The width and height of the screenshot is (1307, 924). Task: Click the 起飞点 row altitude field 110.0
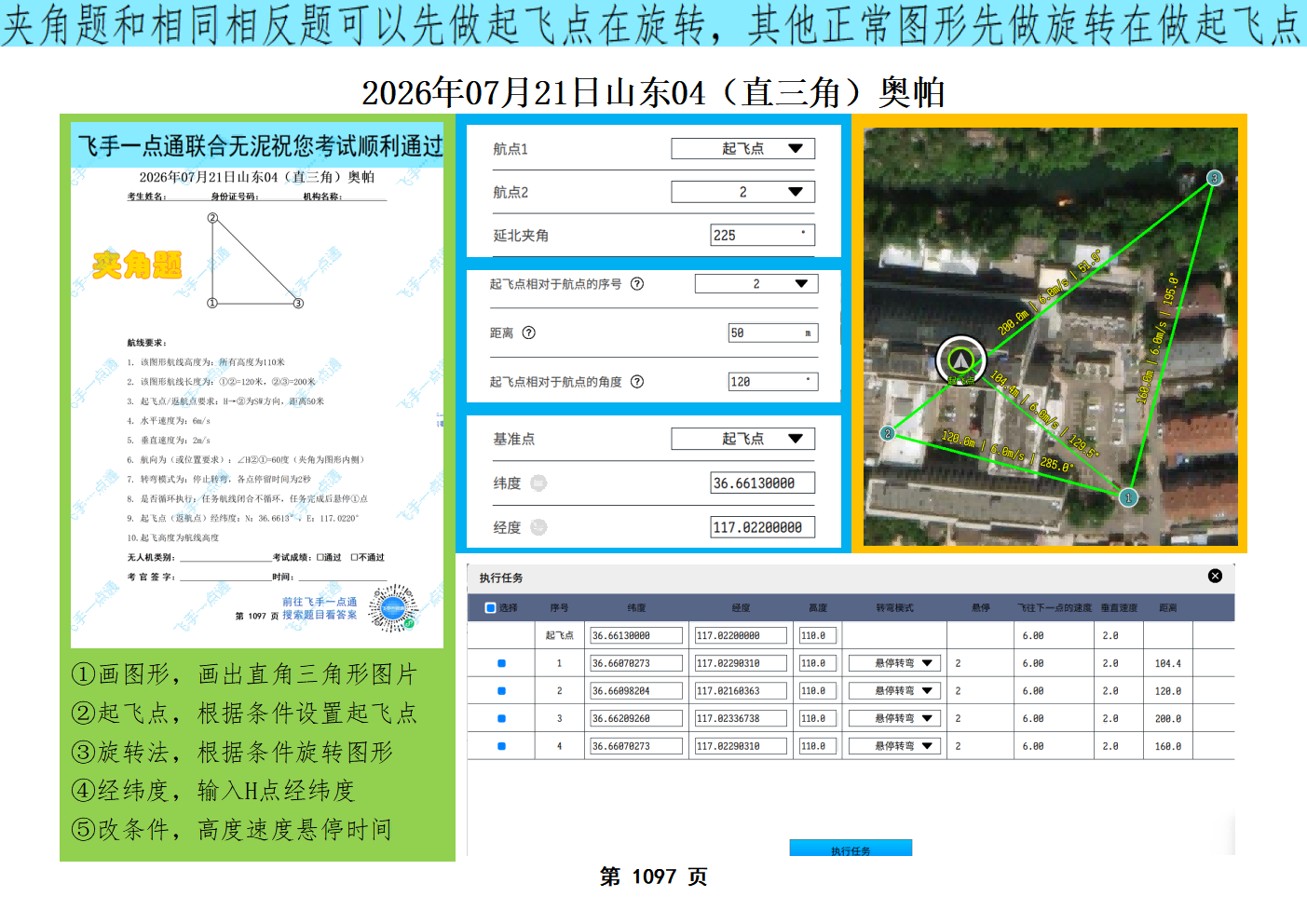pos(817,635)
